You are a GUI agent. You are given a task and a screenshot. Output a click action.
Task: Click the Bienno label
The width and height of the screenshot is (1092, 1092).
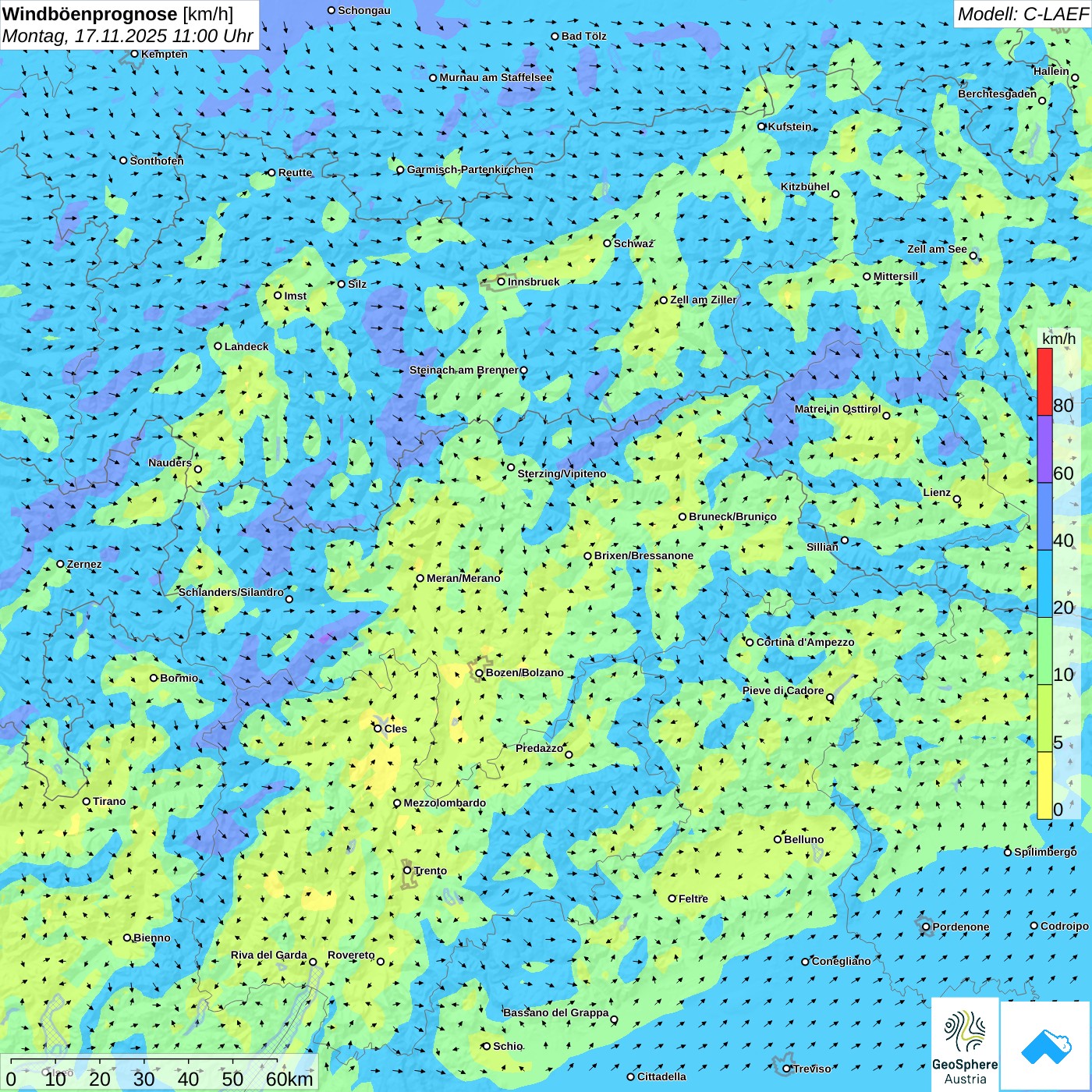(x=151, y=938)
